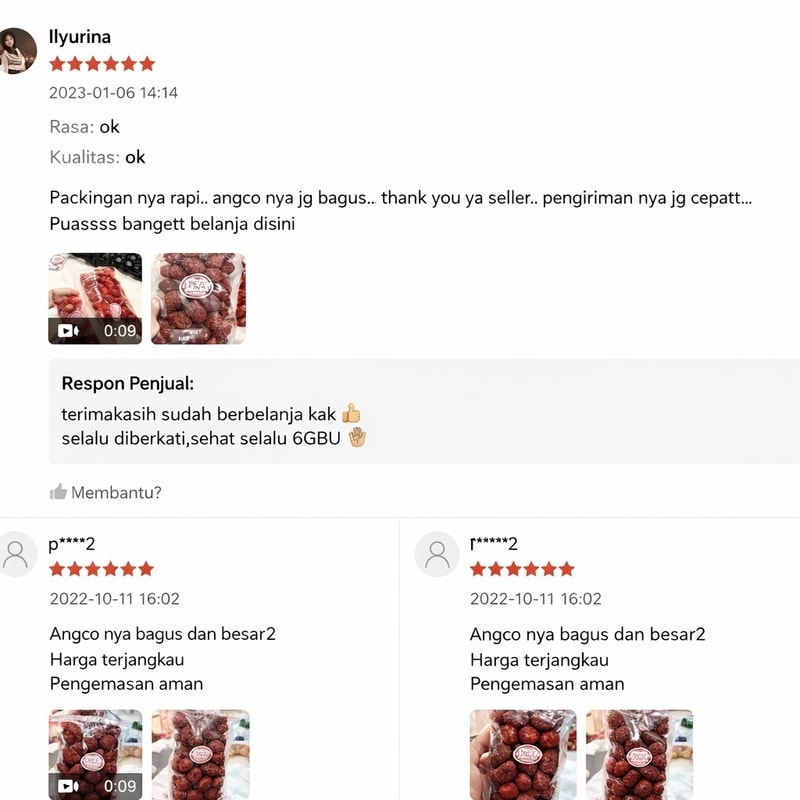This screenshot has width=800, height=800.
Task: Click the video camera icon on Ilyurina's clip
Action: [x=68, y=331]
